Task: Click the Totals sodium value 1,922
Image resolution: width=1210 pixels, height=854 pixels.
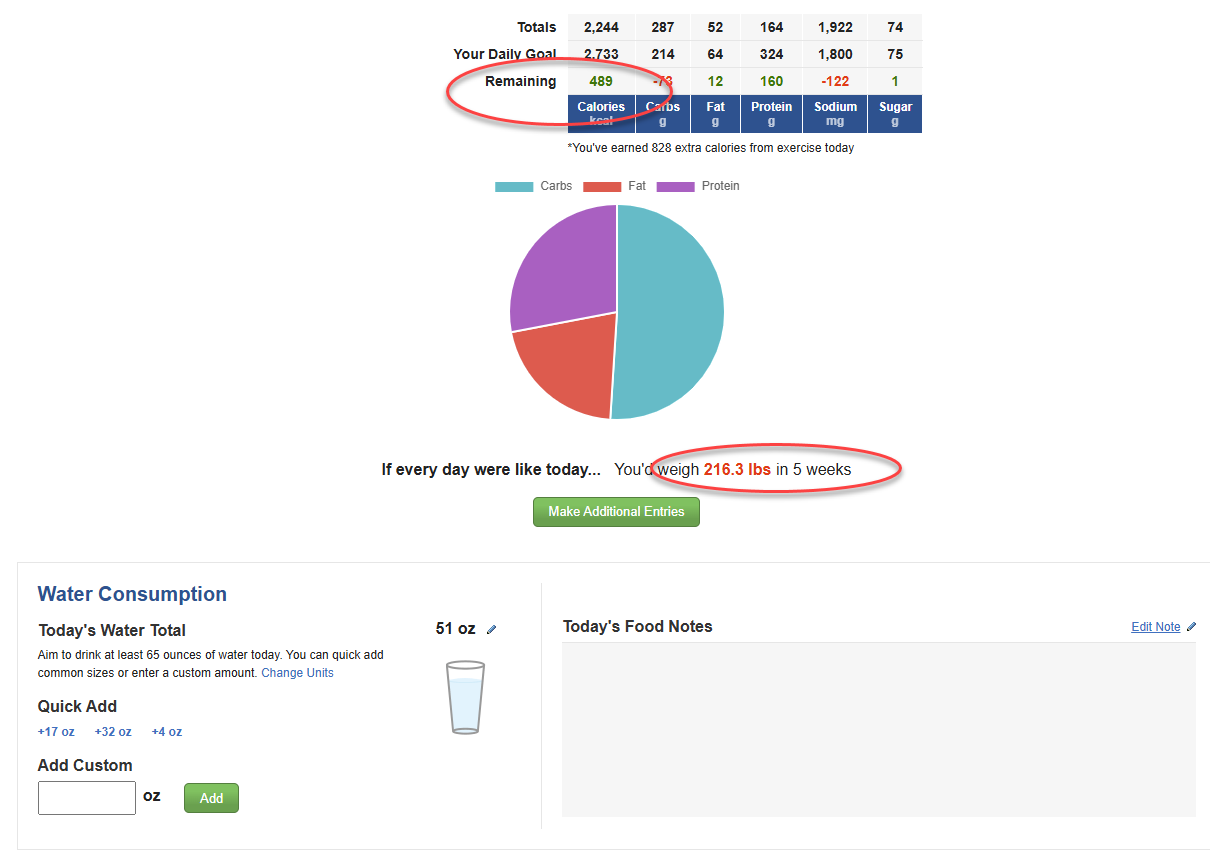Action: click(835, 27)
